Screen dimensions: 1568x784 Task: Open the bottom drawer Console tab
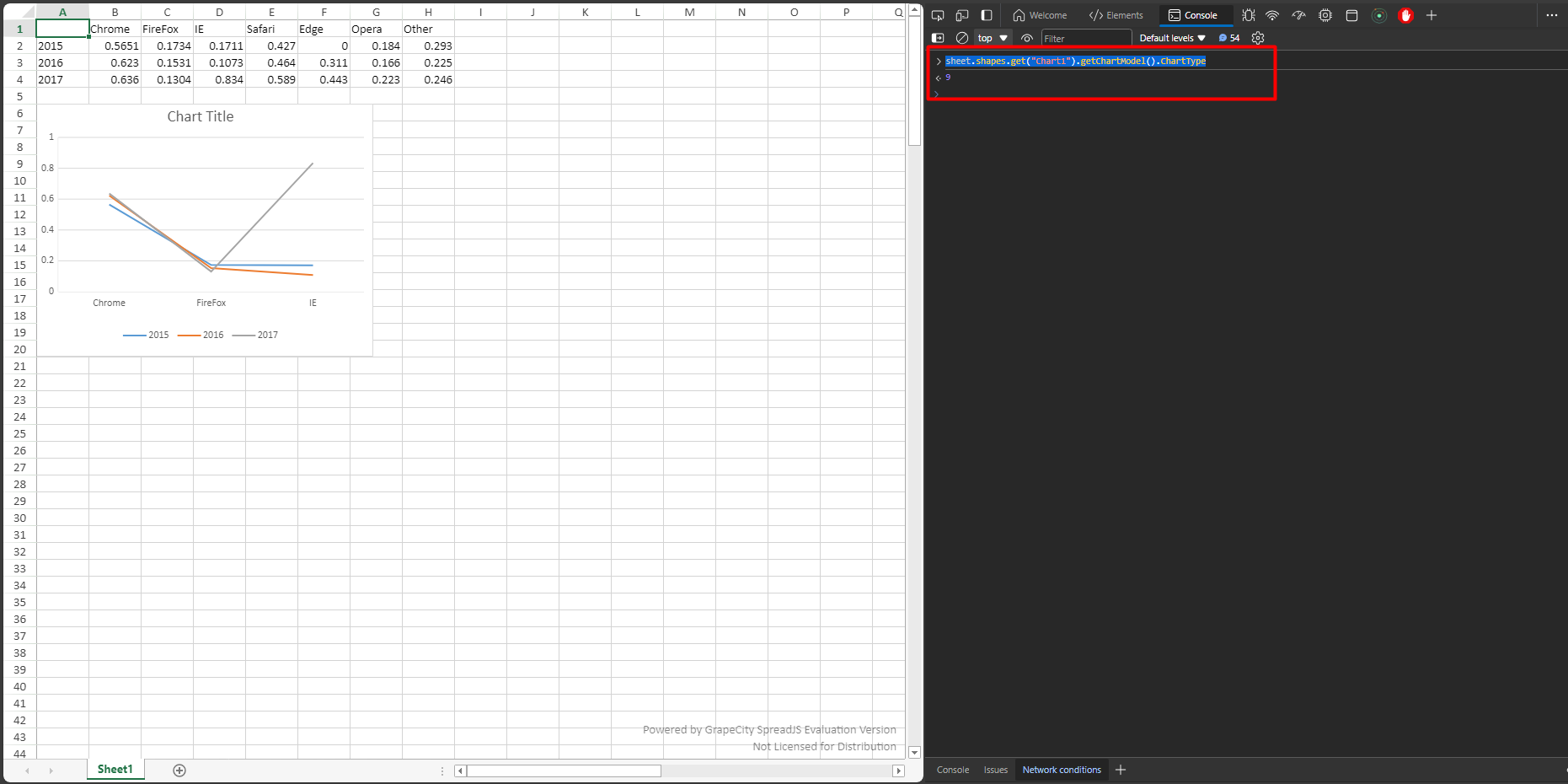[x=953, y=770]
